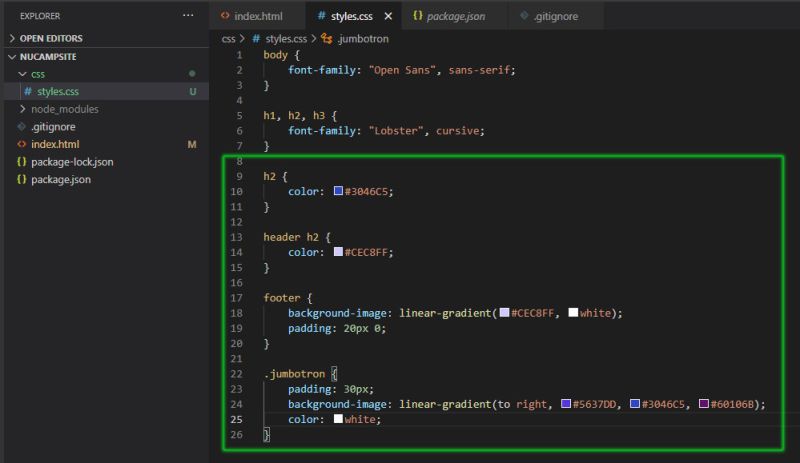Click the hash icon beside styles.css in Explorer
Viewport: 800px width, 463px height.
coord(28,91)
